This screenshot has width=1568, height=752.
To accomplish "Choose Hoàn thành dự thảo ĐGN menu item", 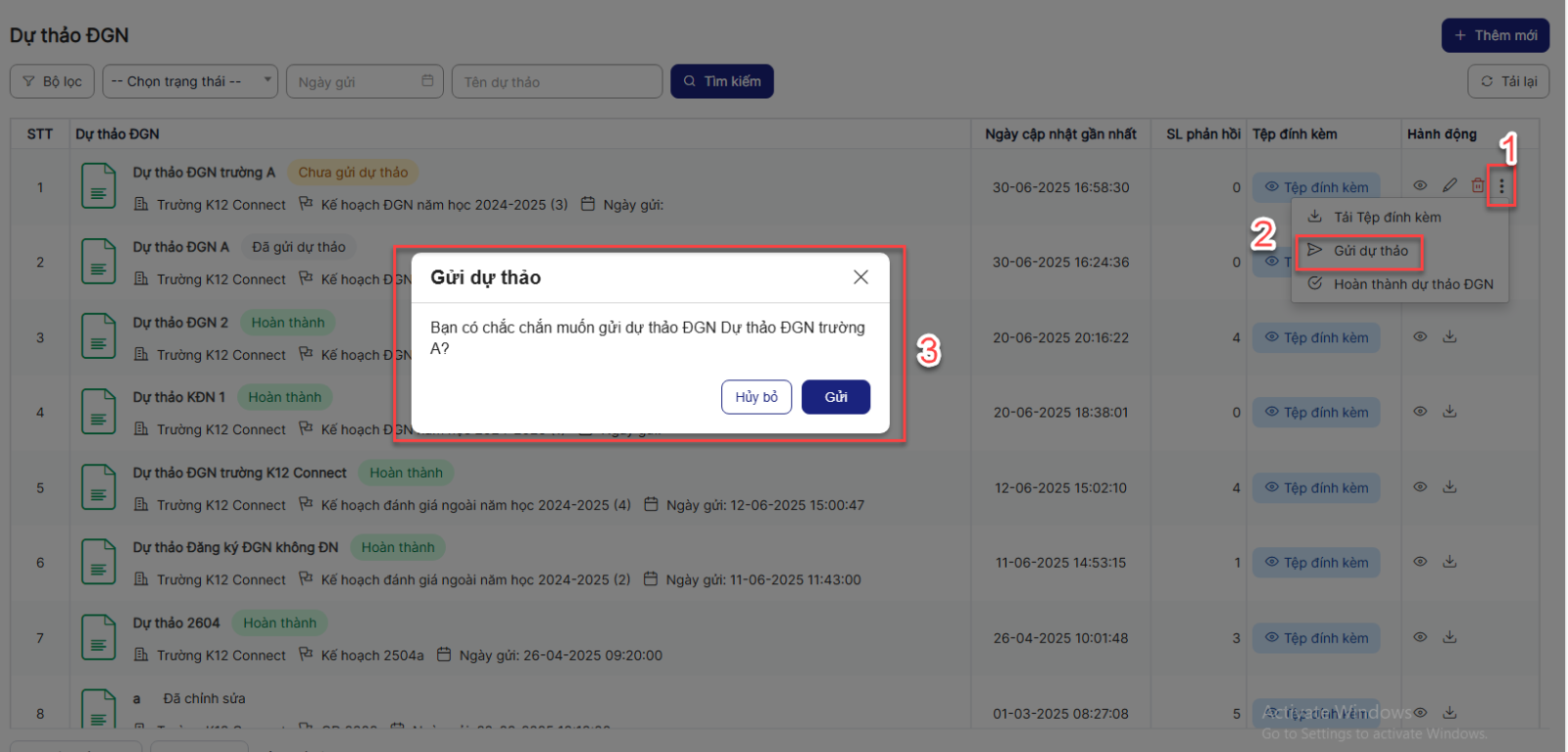I will tap(1412, 284).
